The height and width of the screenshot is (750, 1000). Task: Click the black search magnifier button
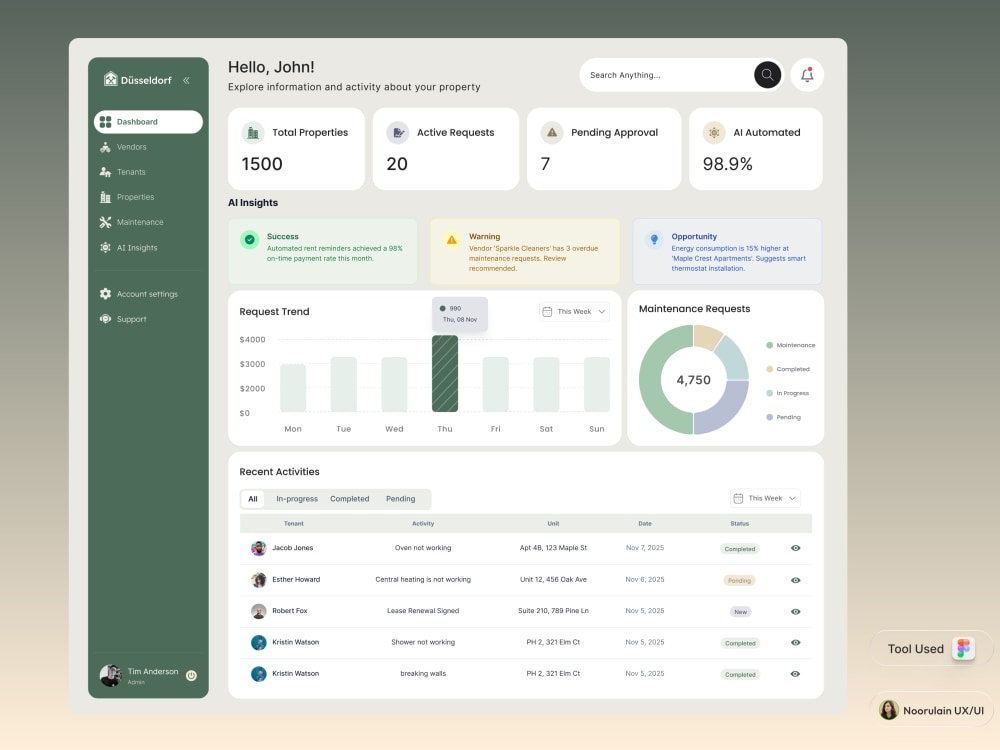pyautogui.click(x=767, y=75)
